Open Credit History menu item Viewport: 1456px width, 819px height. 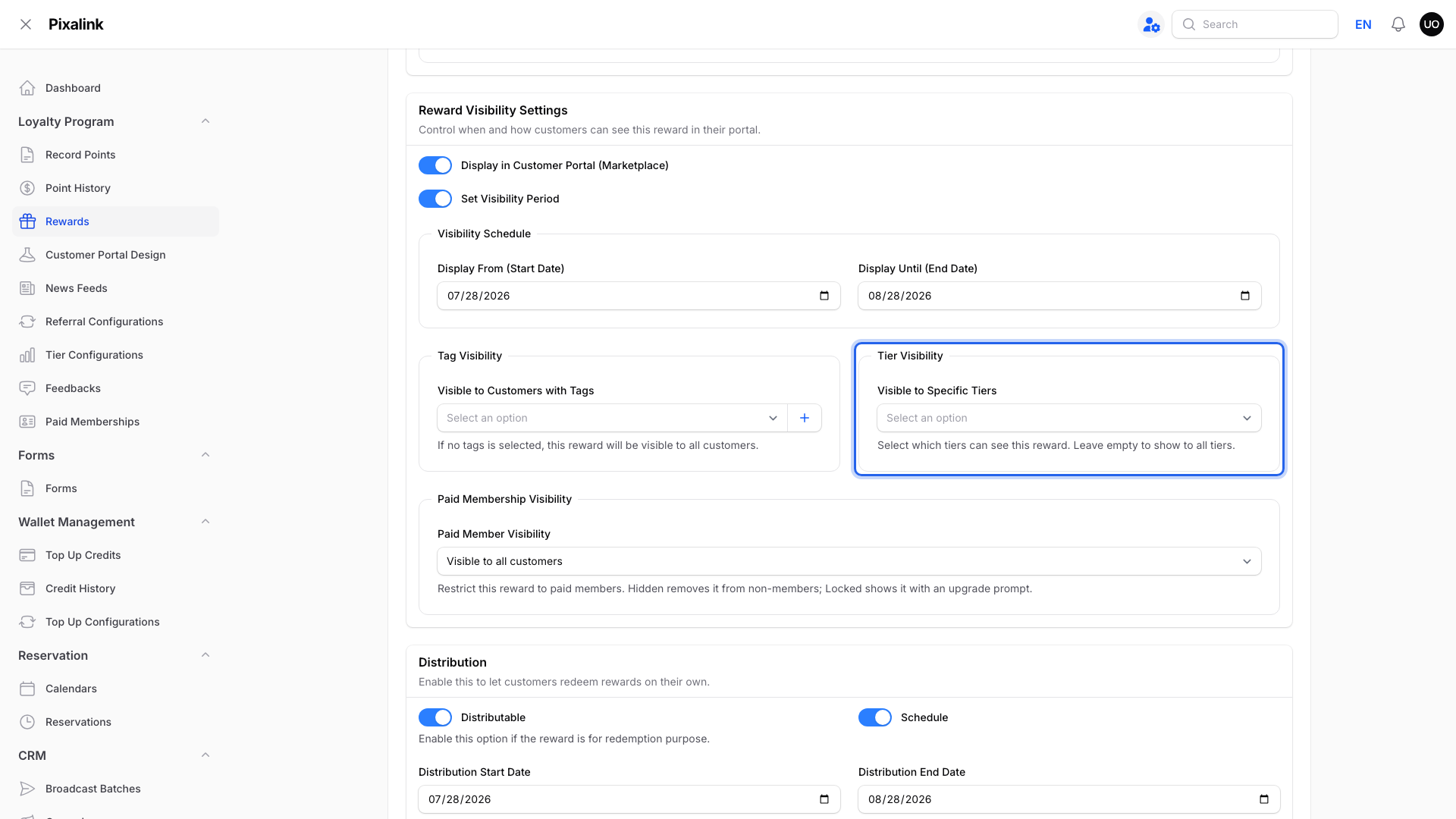(x=115, y=588)
